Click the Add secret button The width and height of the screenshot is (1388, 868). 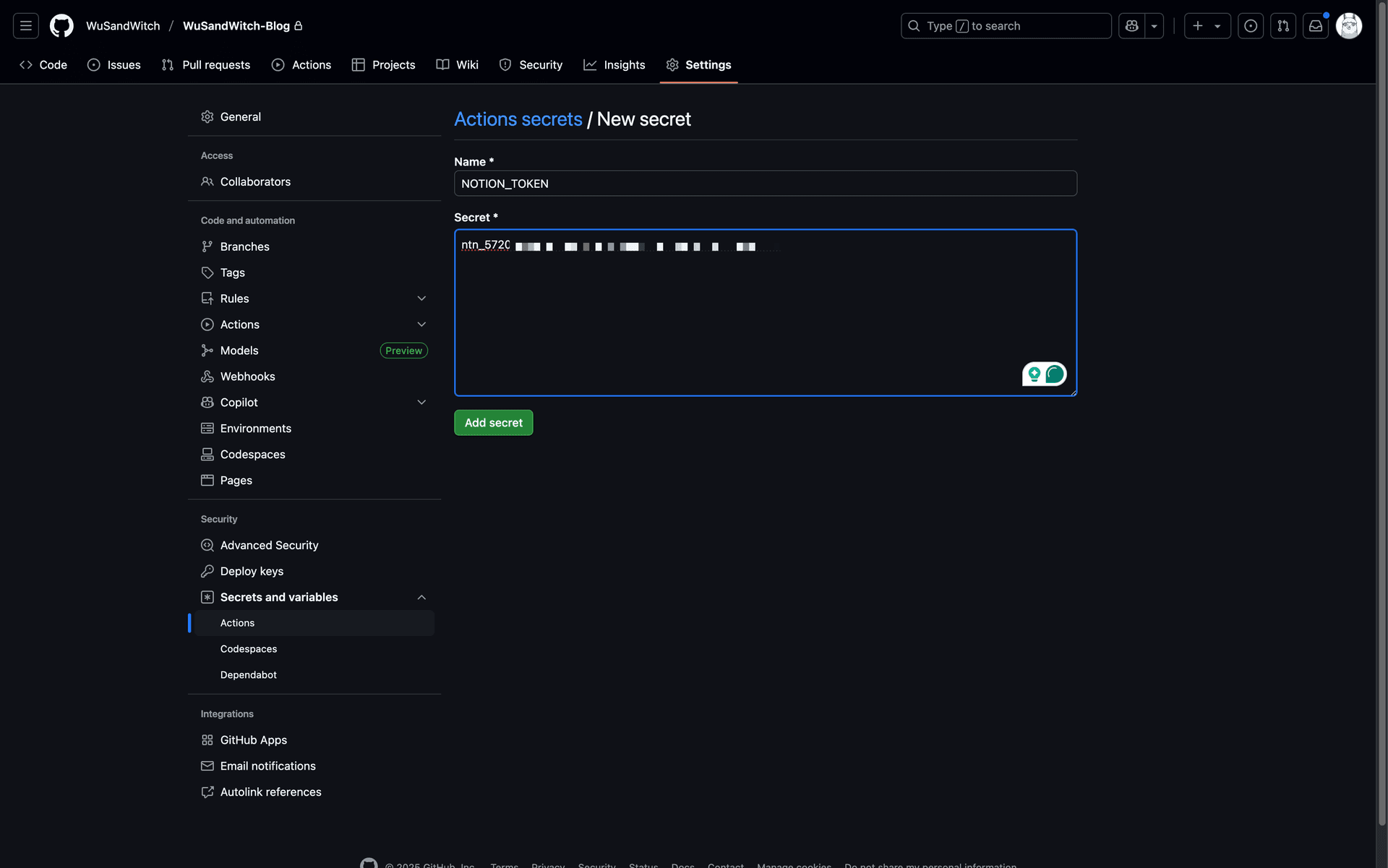pos(493,423)
